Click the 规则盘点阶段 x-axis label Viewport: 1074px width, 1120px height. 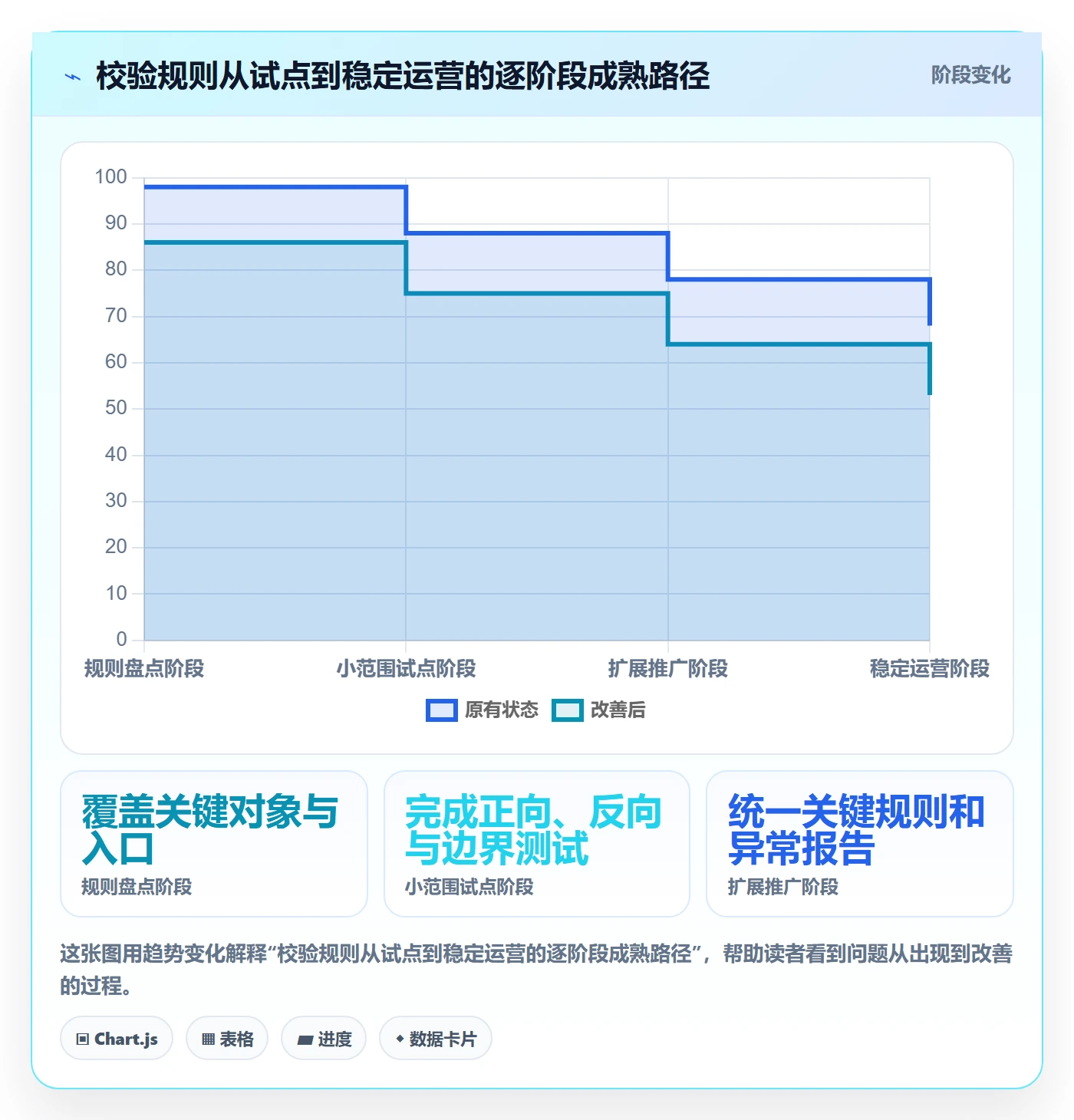coord(144,669)
